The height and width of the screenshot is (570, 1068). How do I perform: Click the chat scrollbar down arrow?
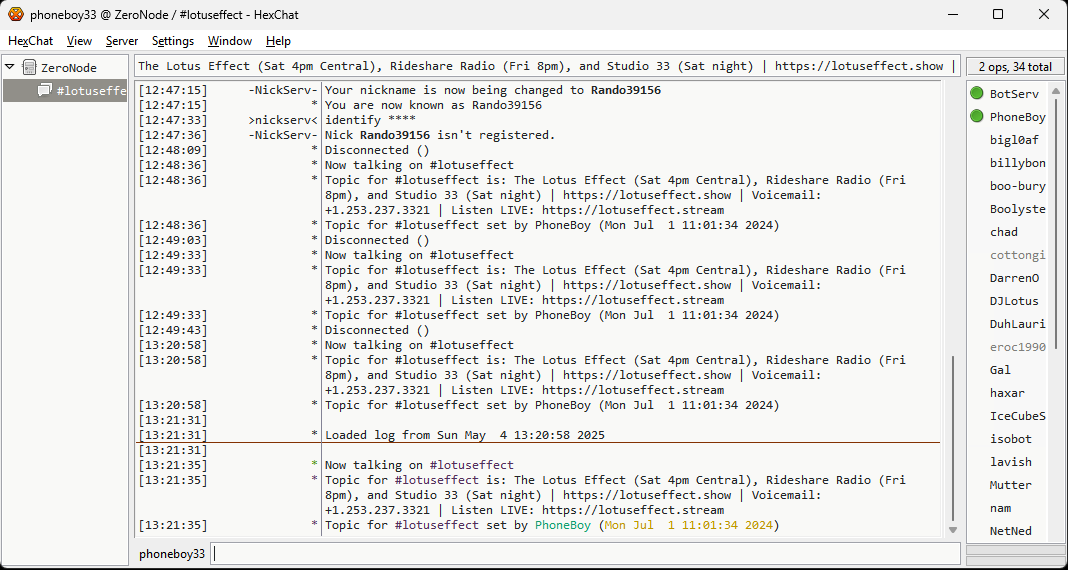point(952,530)
